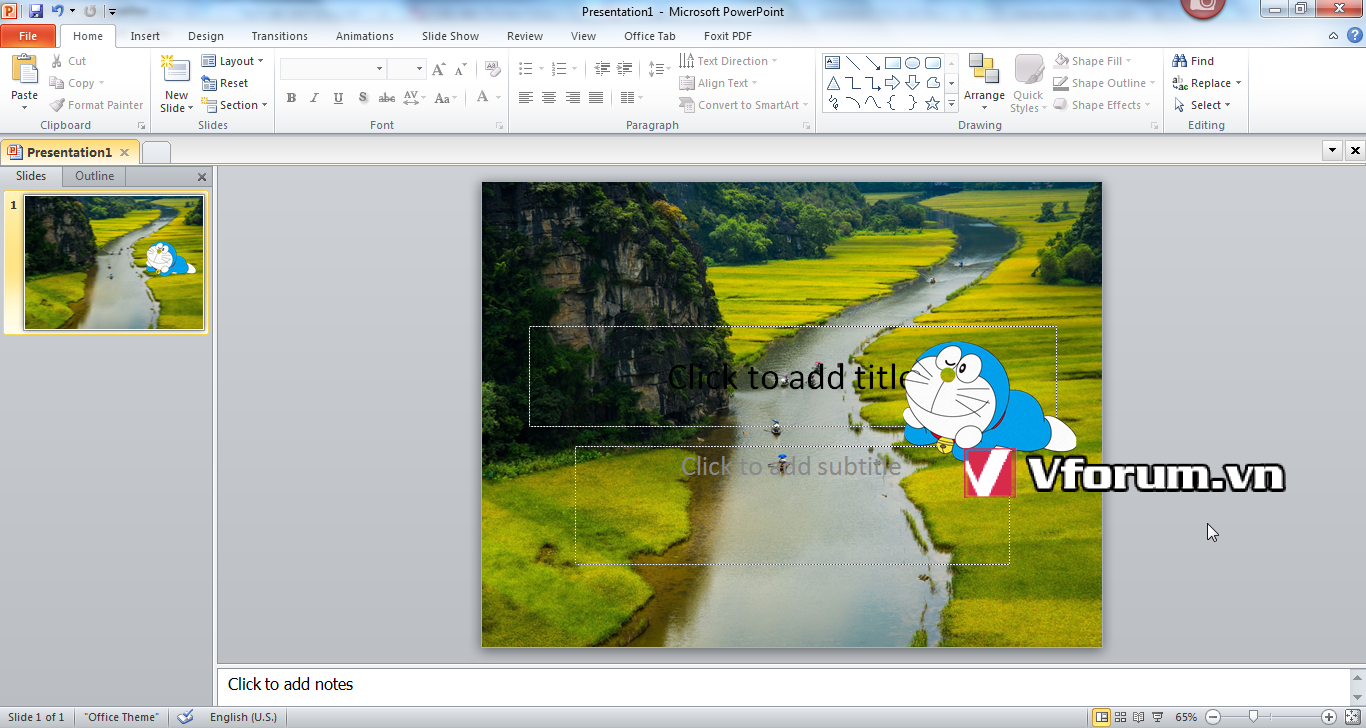The width and height of the screenshot is (1366, 728).
Task: Switch to the Transitions ribbon tab
Action: [x=280, y=36]
